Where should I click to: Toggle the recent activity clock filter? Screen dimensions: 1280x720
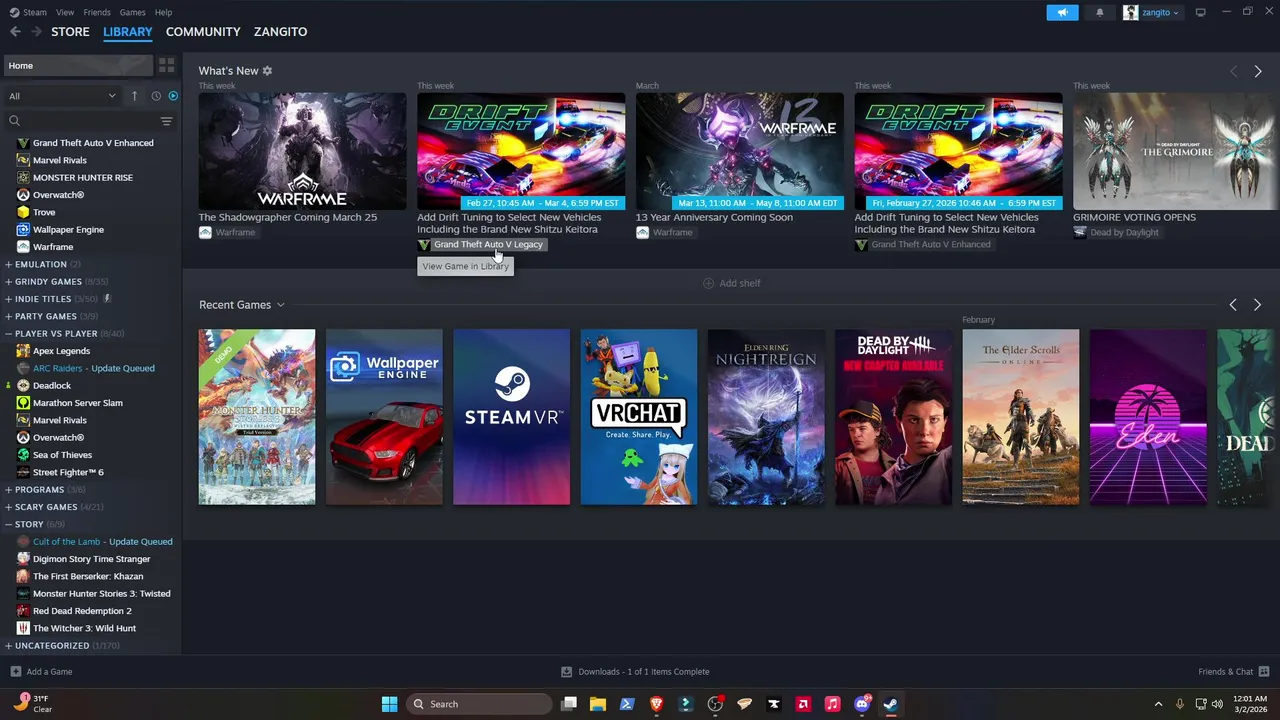156,96
